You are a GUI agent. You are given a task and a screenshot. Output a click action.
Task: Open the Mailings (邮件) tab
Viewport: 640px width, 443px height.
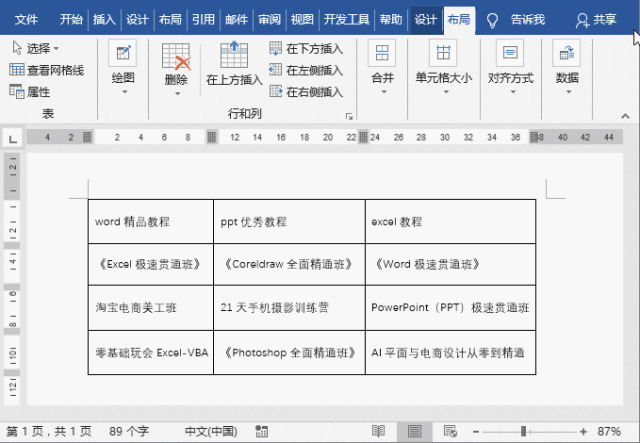236,20
